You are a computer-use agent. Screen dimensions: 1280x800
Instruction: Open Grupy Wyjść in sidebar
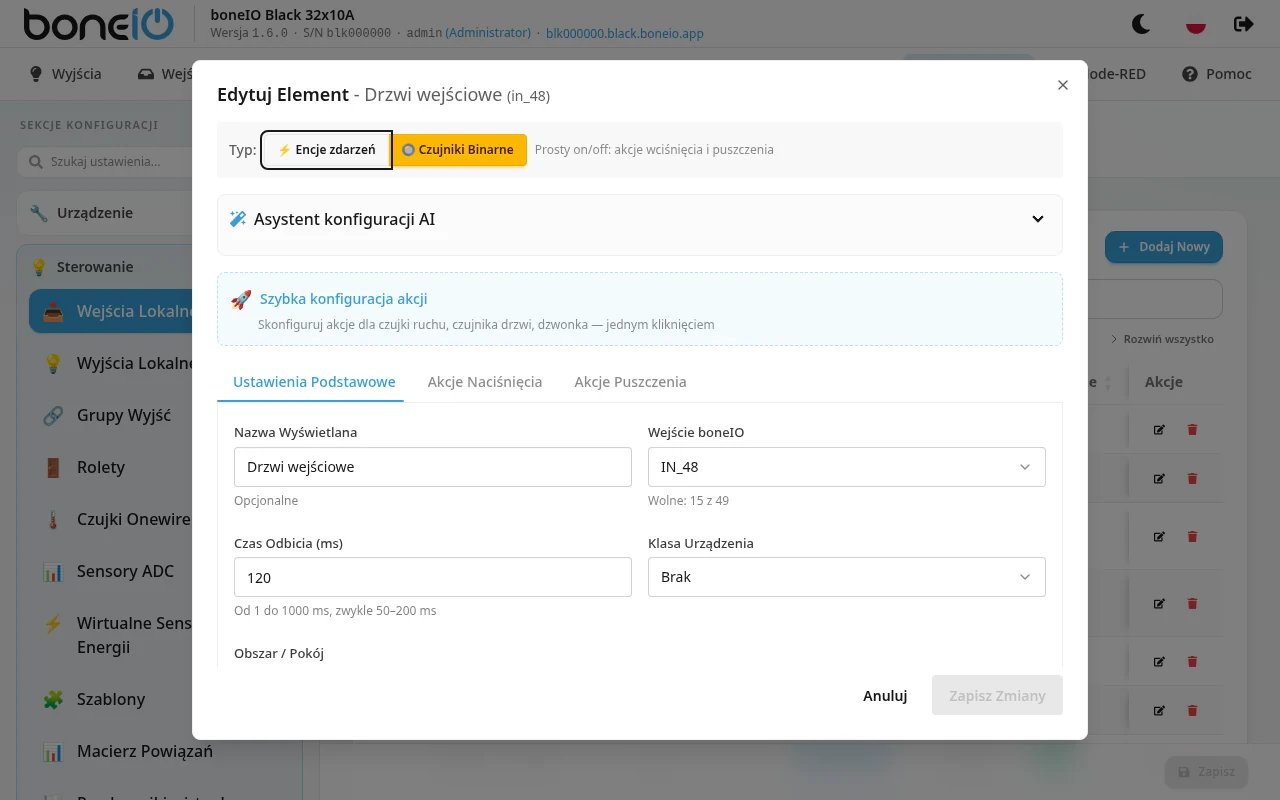[x=111, y=415]
